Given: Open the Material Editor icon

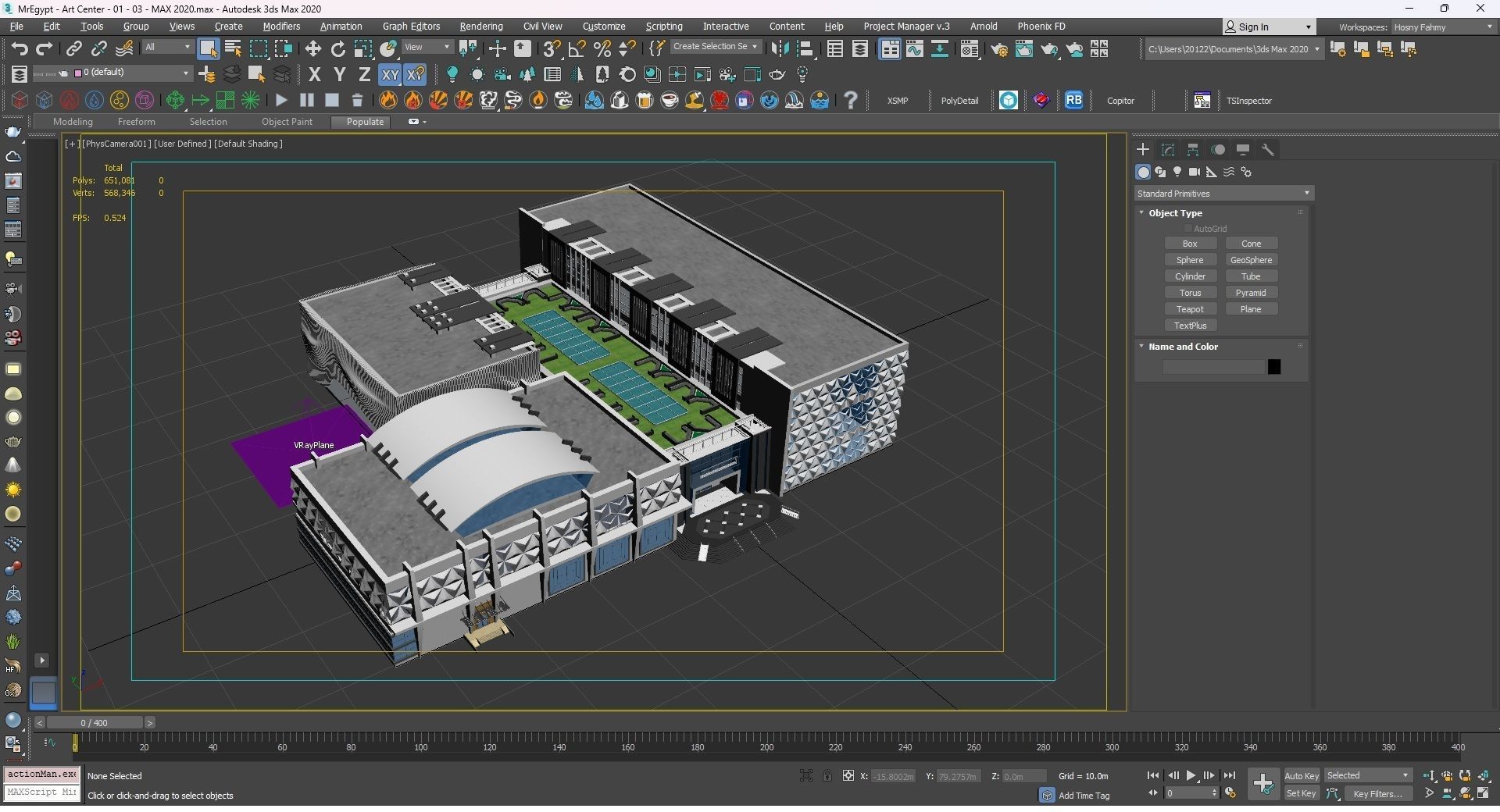Looking at the screenshot, I should pyautogui.click(x=970, y=49).
